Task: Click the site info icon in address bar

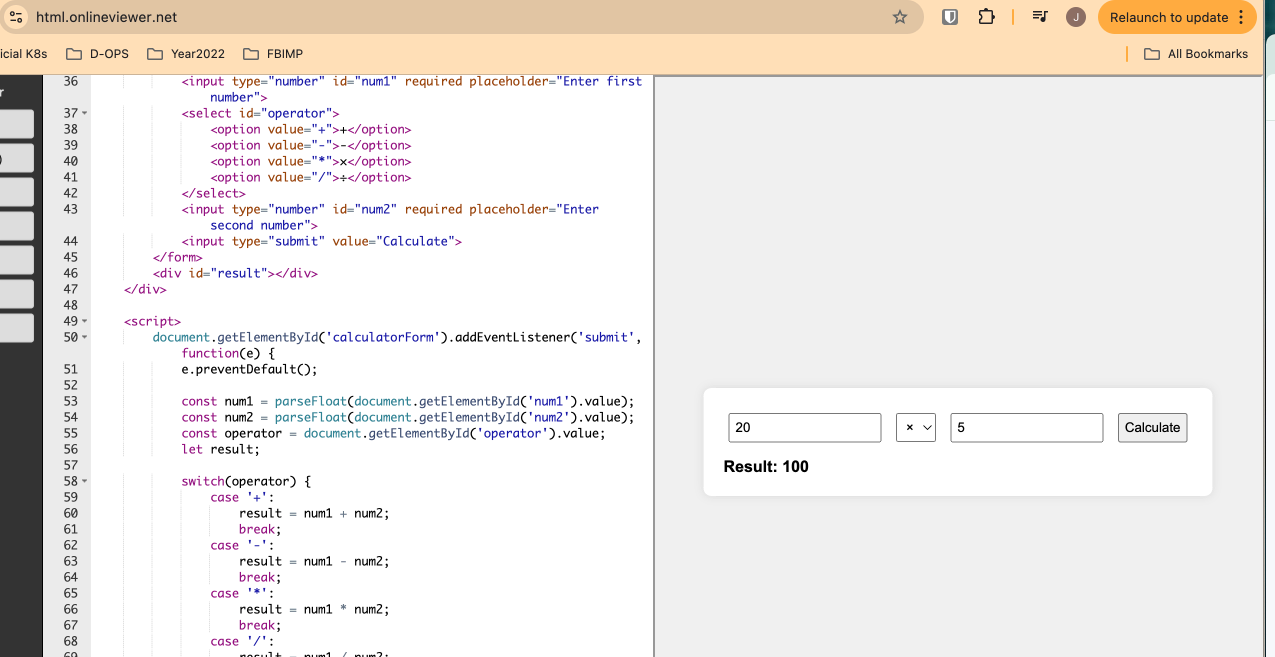Action: (15, 17)
